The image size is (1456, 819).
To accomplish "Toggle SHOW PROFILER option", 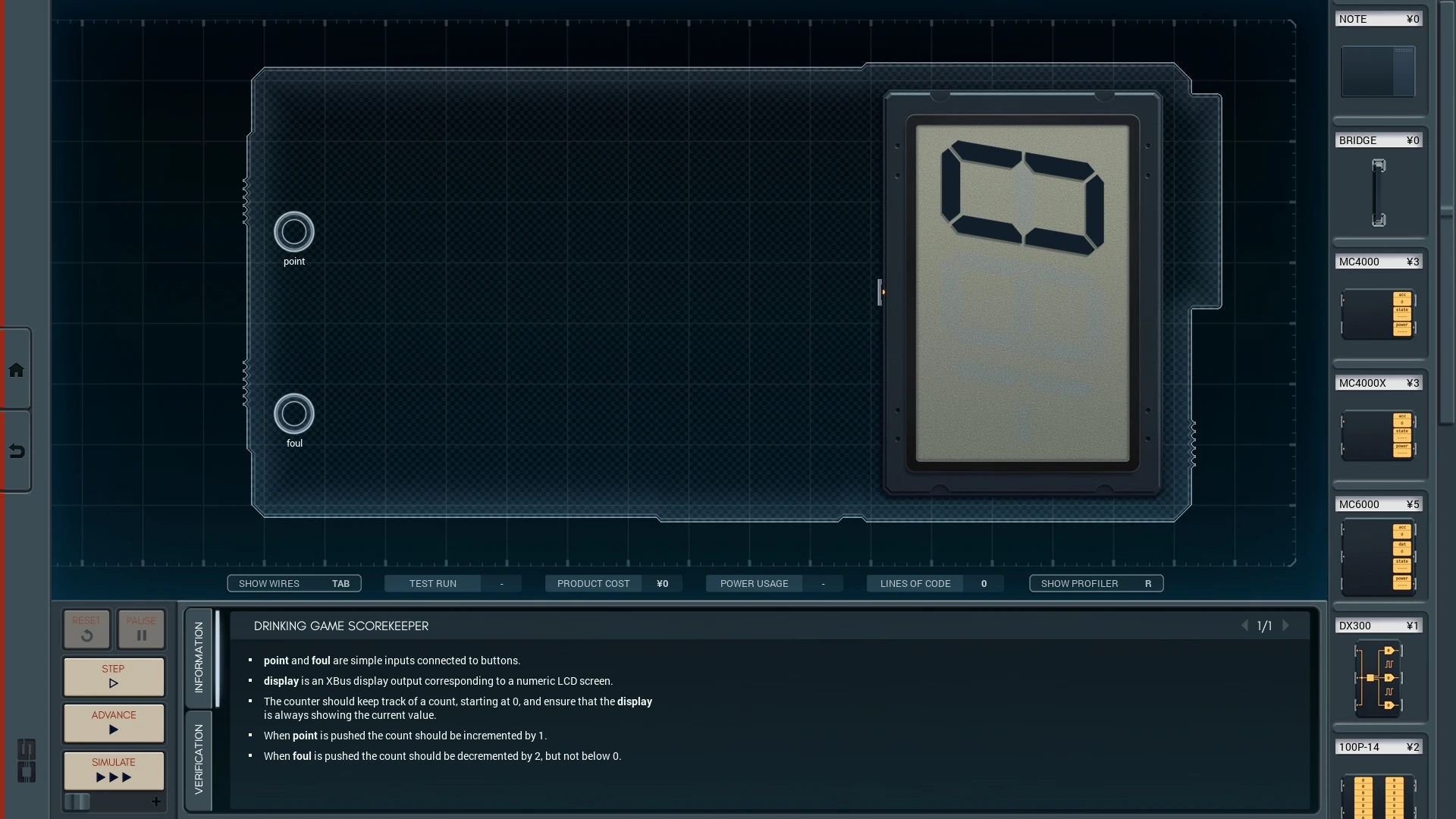I will (1096, 583).
